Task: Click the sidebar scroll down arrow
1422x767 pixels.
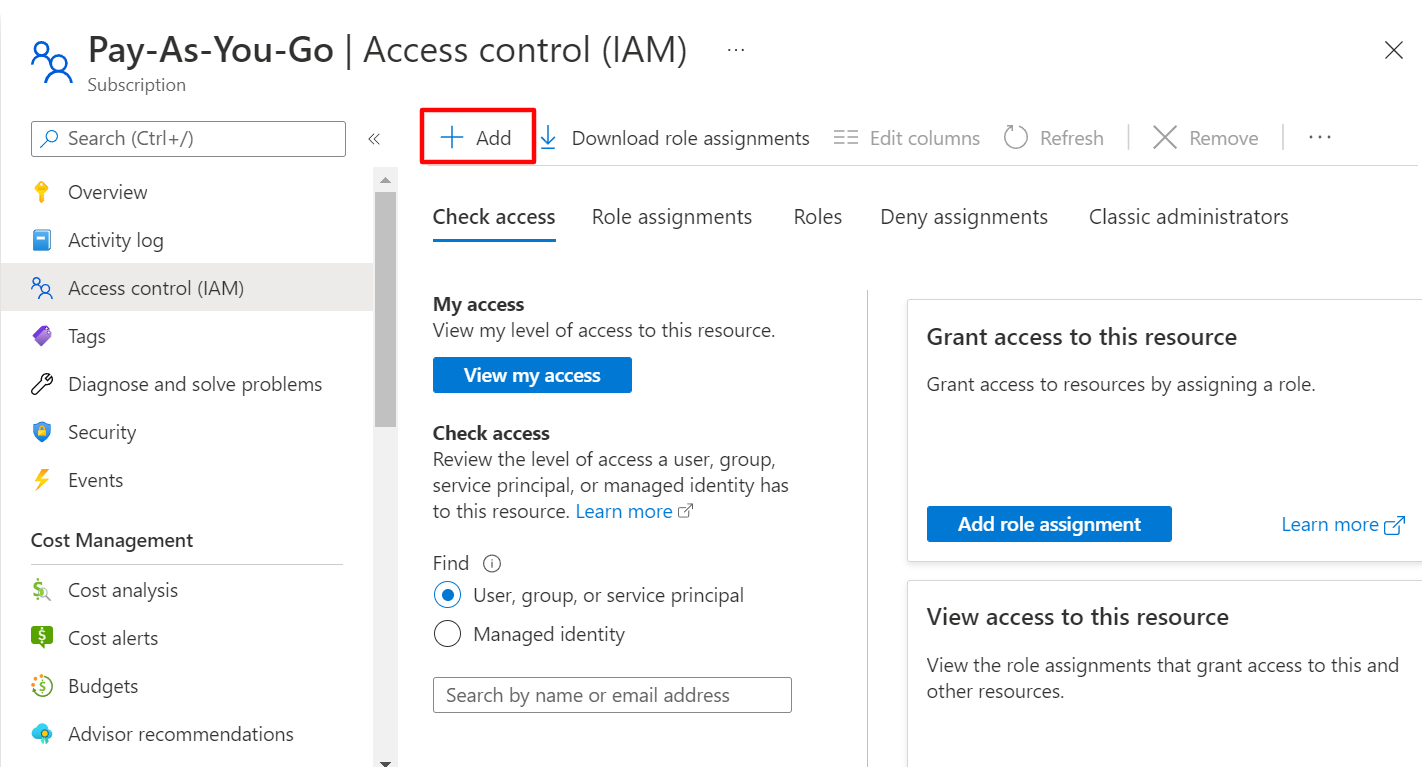Action: 385,762
